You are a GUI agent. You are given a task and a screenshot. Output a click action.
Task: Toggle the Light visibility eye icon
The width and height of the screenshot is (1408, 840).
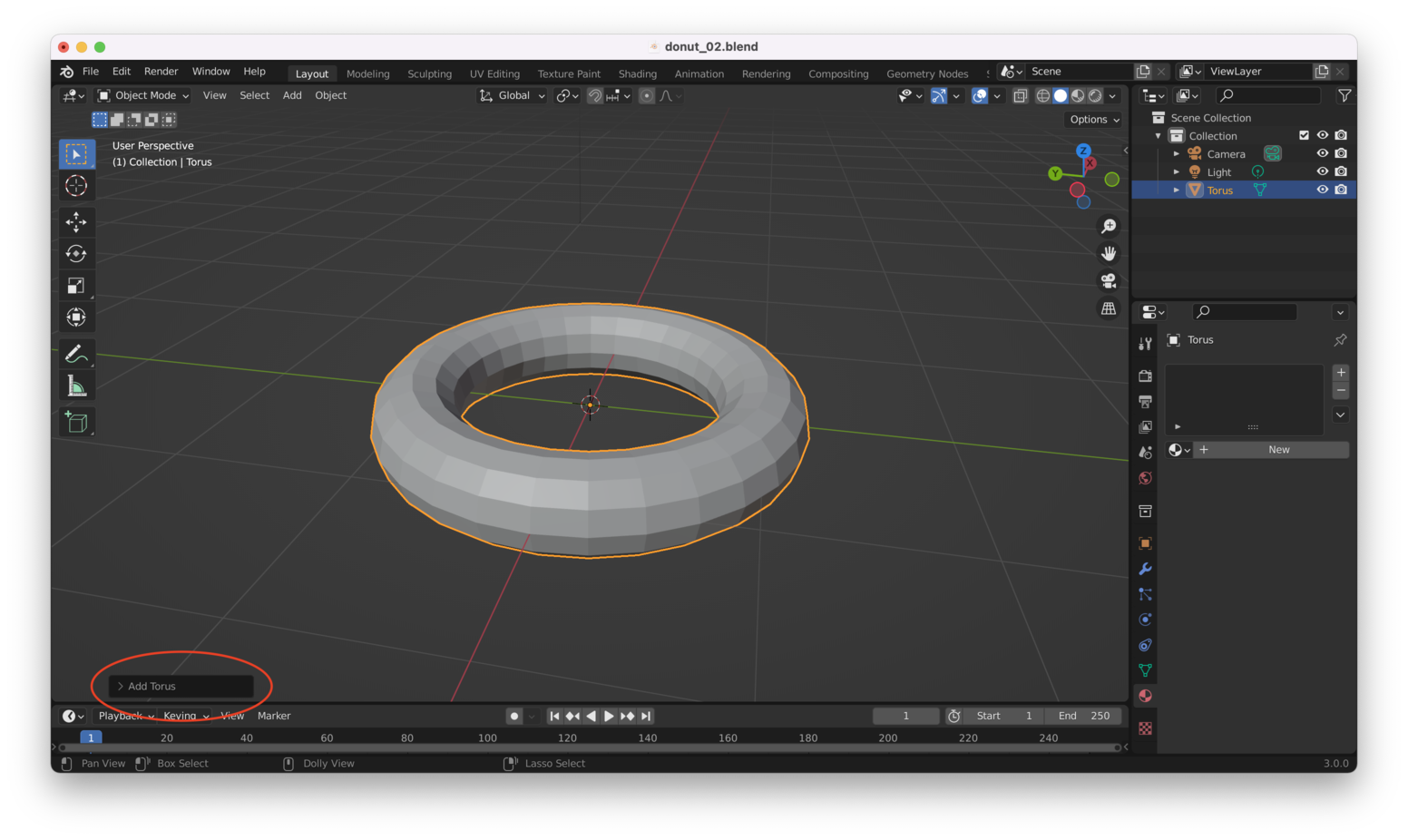pyautogui.click(x=1322, y=171)
